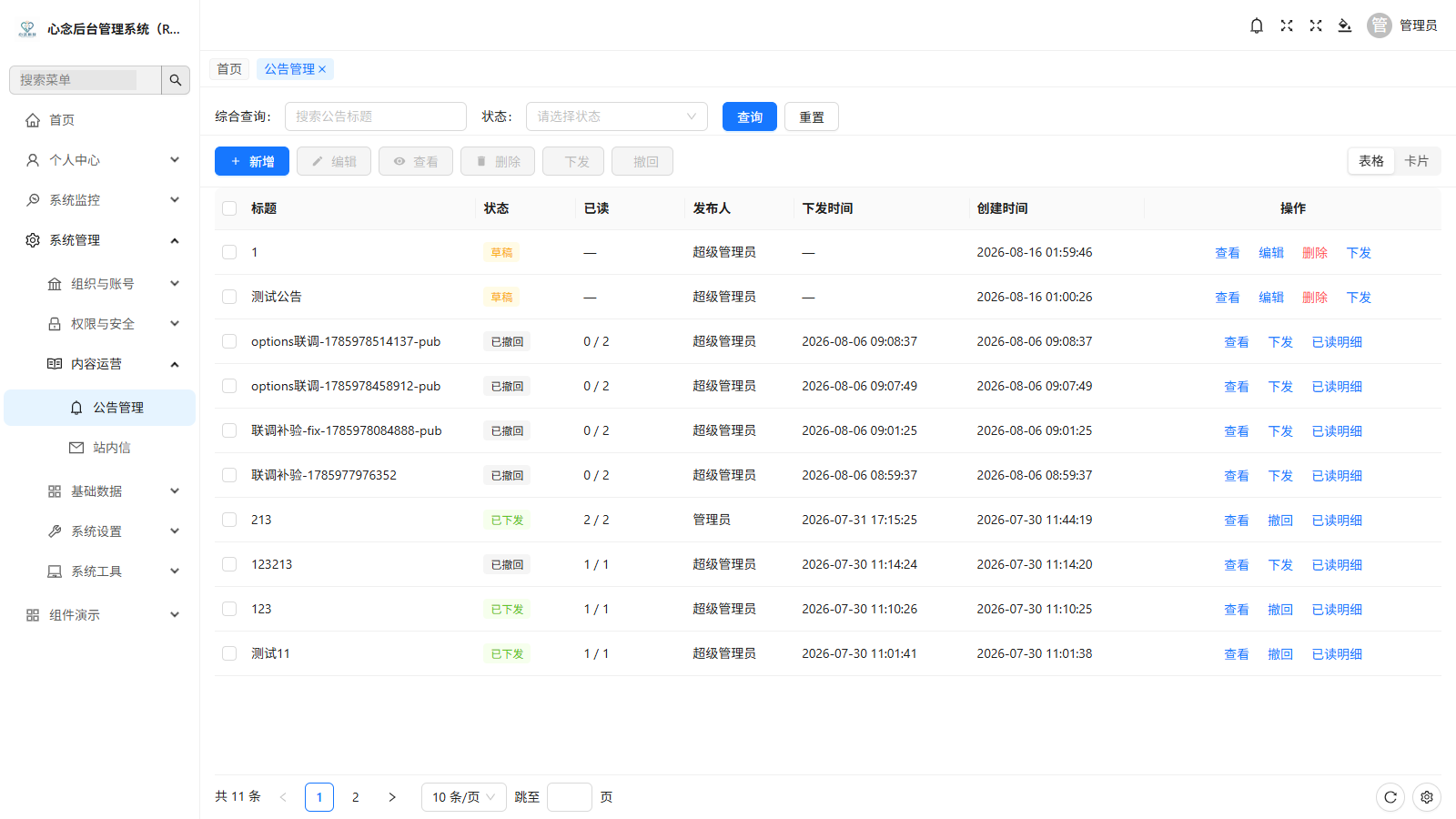Toggle the select-all checkbox in header
Screen dimensions: 1456x819
[x=229, y=208]
